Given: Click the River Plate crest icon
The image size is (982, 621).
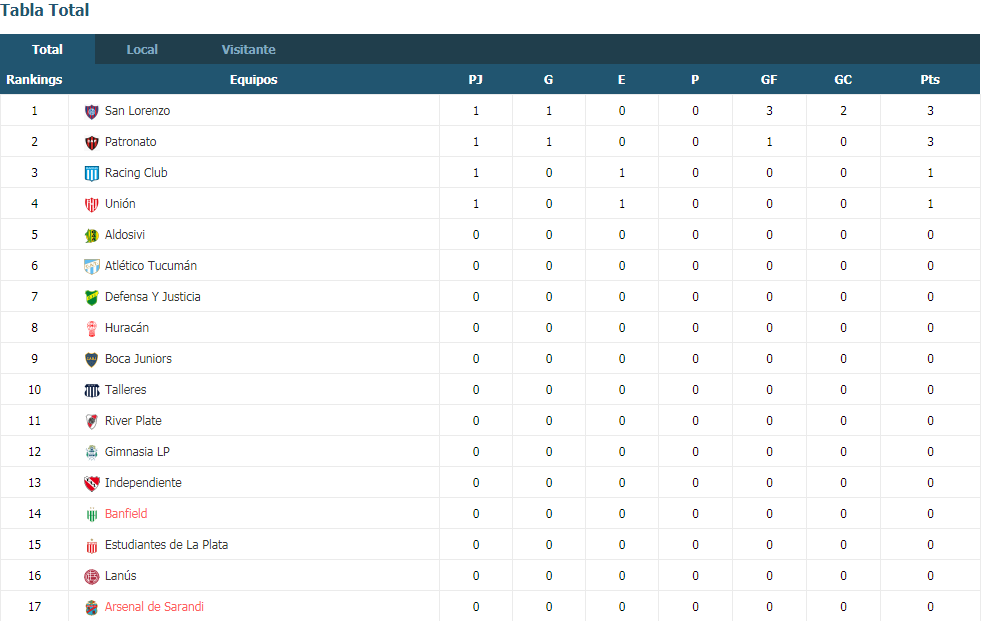Looking at the screenshot, I should 91,421.
